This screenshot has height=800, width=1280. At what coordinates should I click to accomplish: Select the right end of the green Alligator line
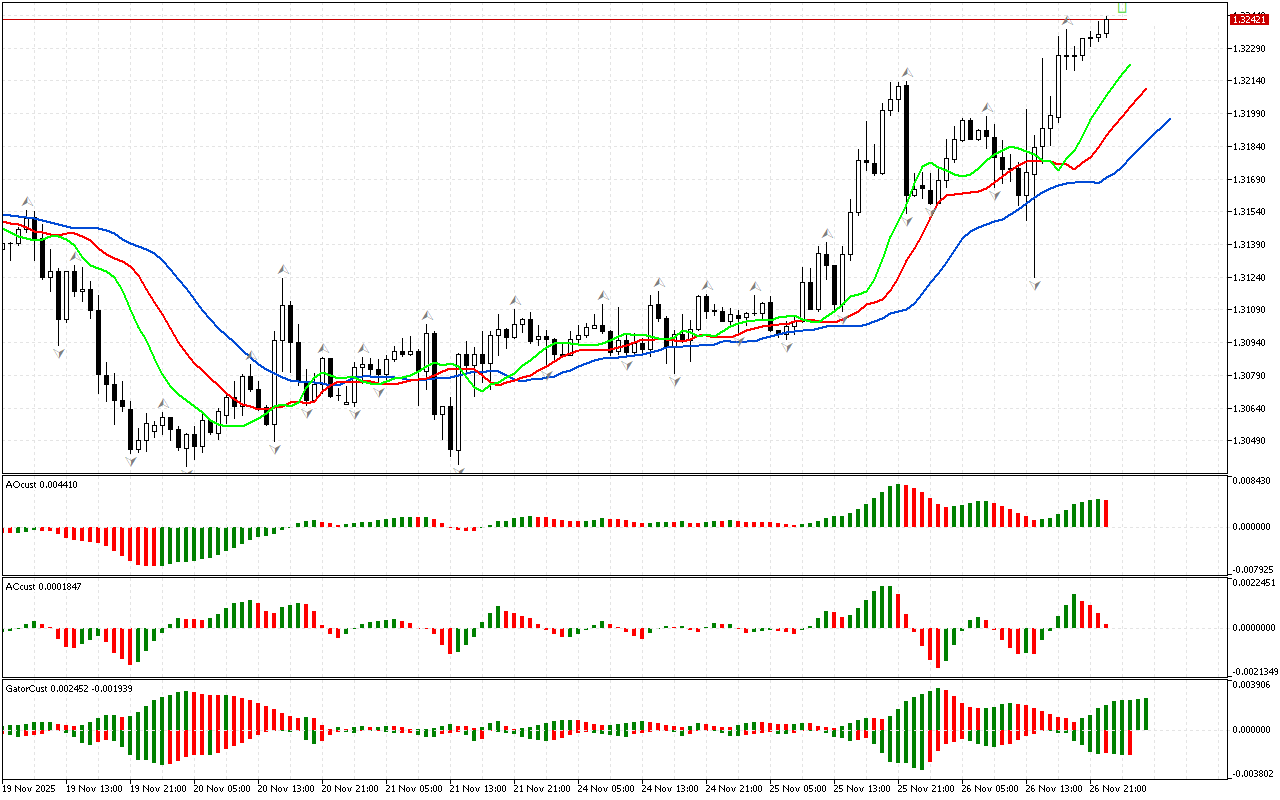click(1130, 64)
